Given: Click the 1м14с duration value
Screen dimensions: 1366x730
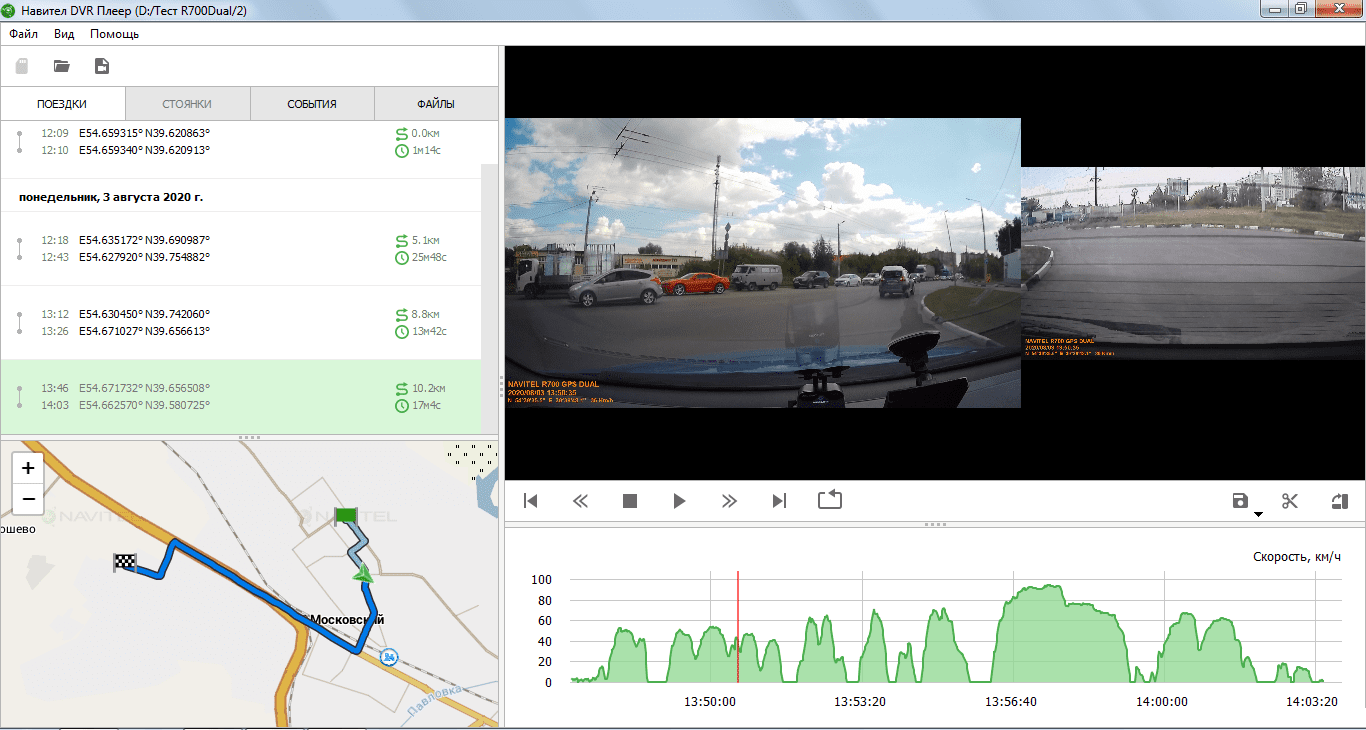Looking at the screenshot, I should (x=427, y=151).
